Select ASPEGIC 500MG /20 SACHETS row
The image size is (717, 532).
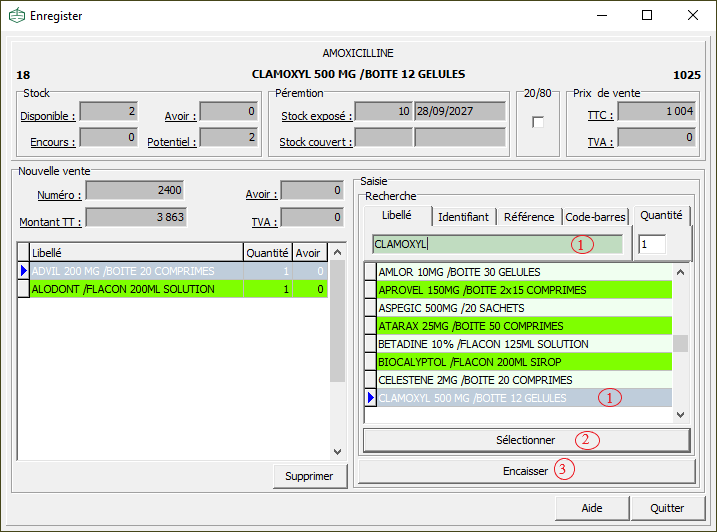tap(524, 308)
